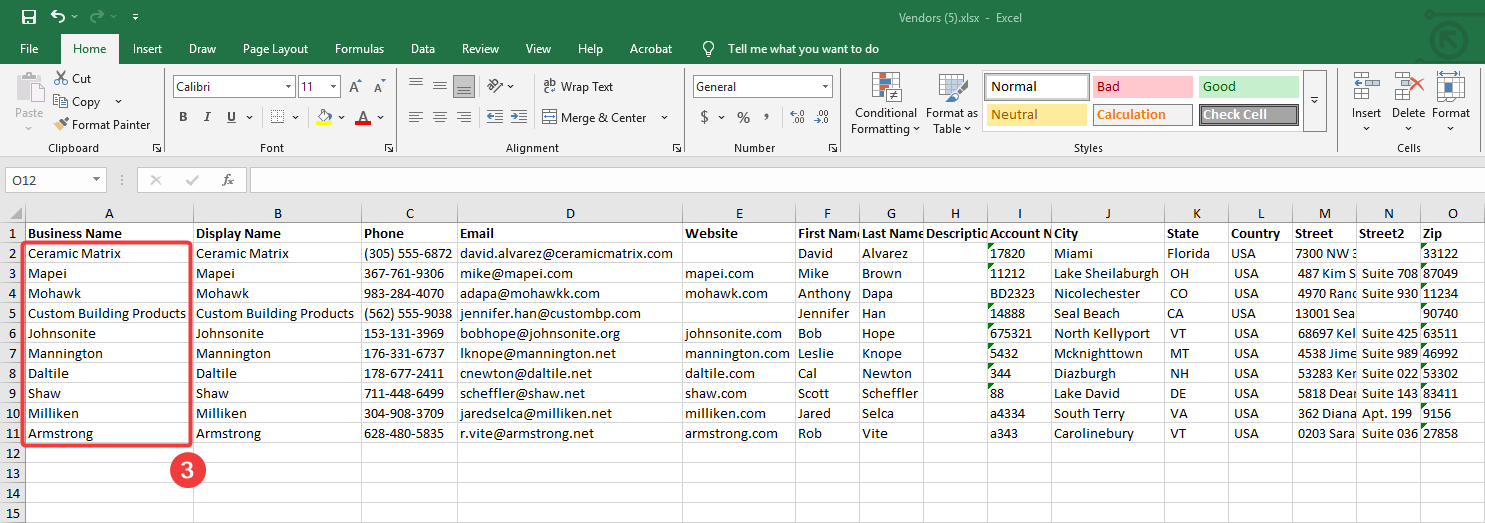Open the Fill Color dropdown arrow
Image resolution: width=1485 pixels, height=523 pixels.
[341, 117]
